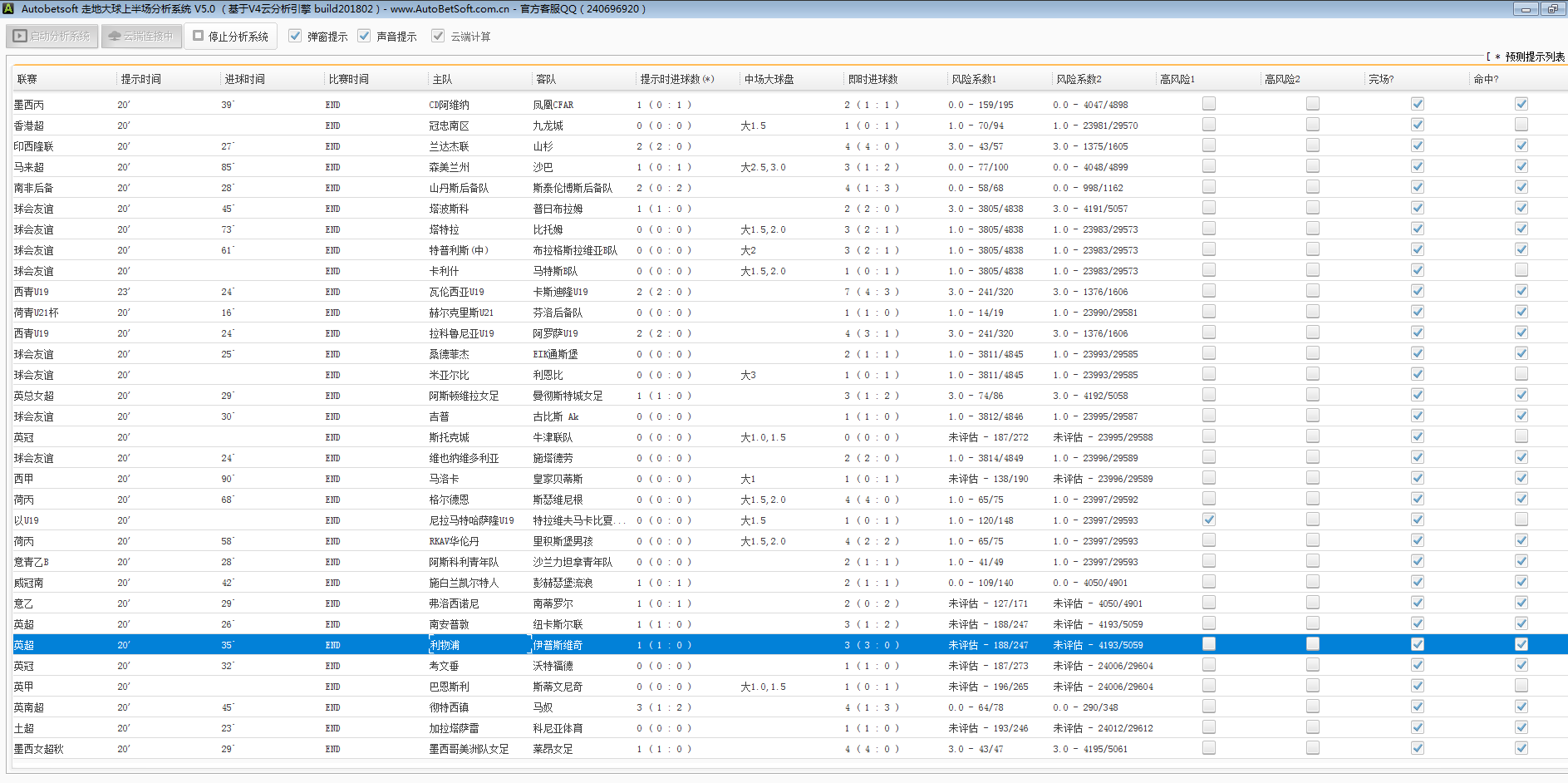Viewport: 1568px width, 783px height.
Task: Click the 提示时间 column header
Action: (141, 79)
